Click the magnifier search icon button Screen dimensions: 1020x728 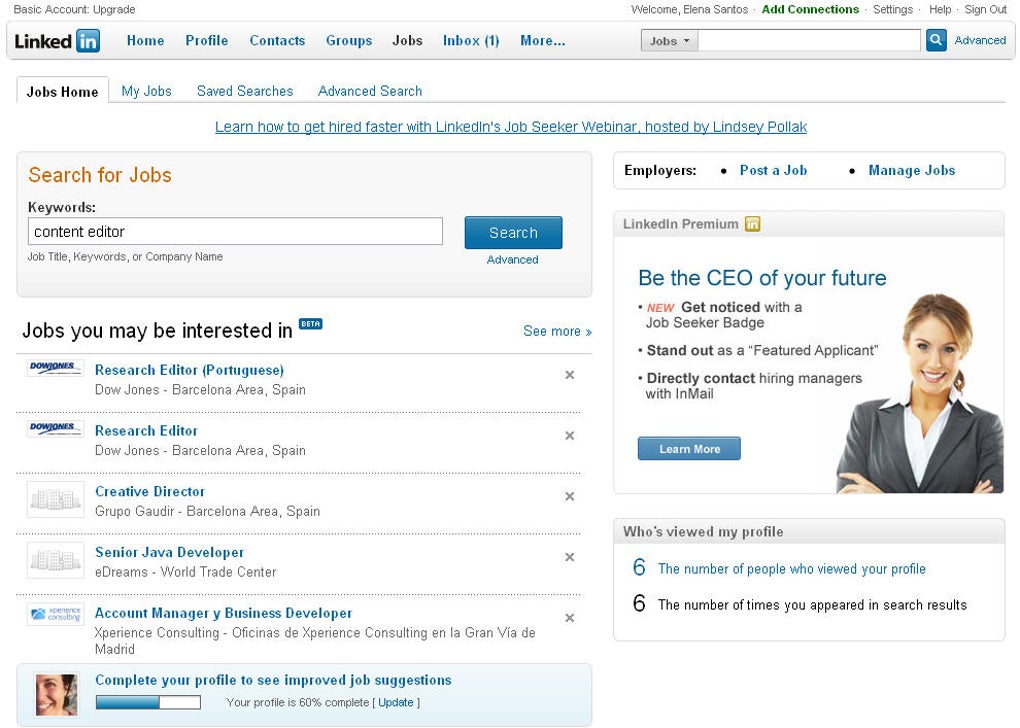click(936, 40)
